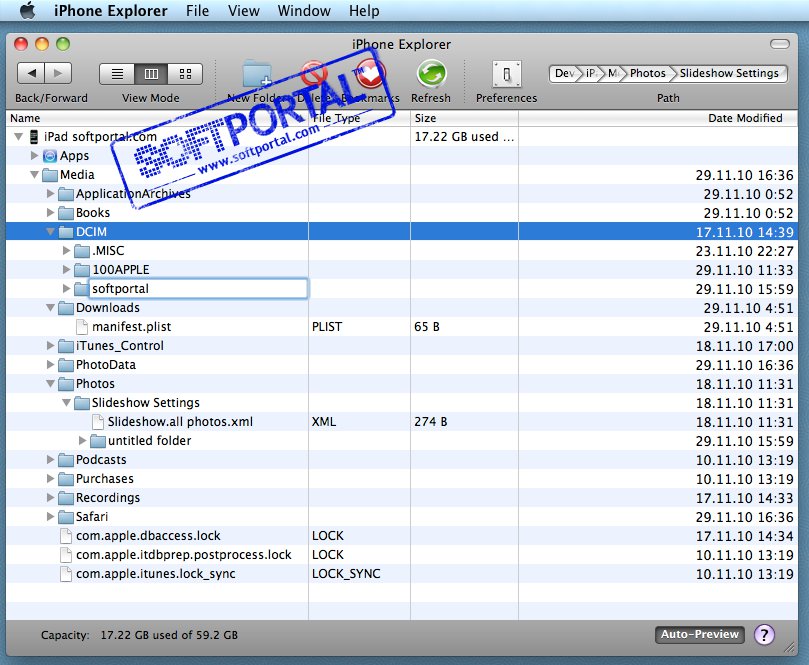This screenshot has width=809, height=665.
Task: Select the Books folder icon
Action: click(66, 213)
